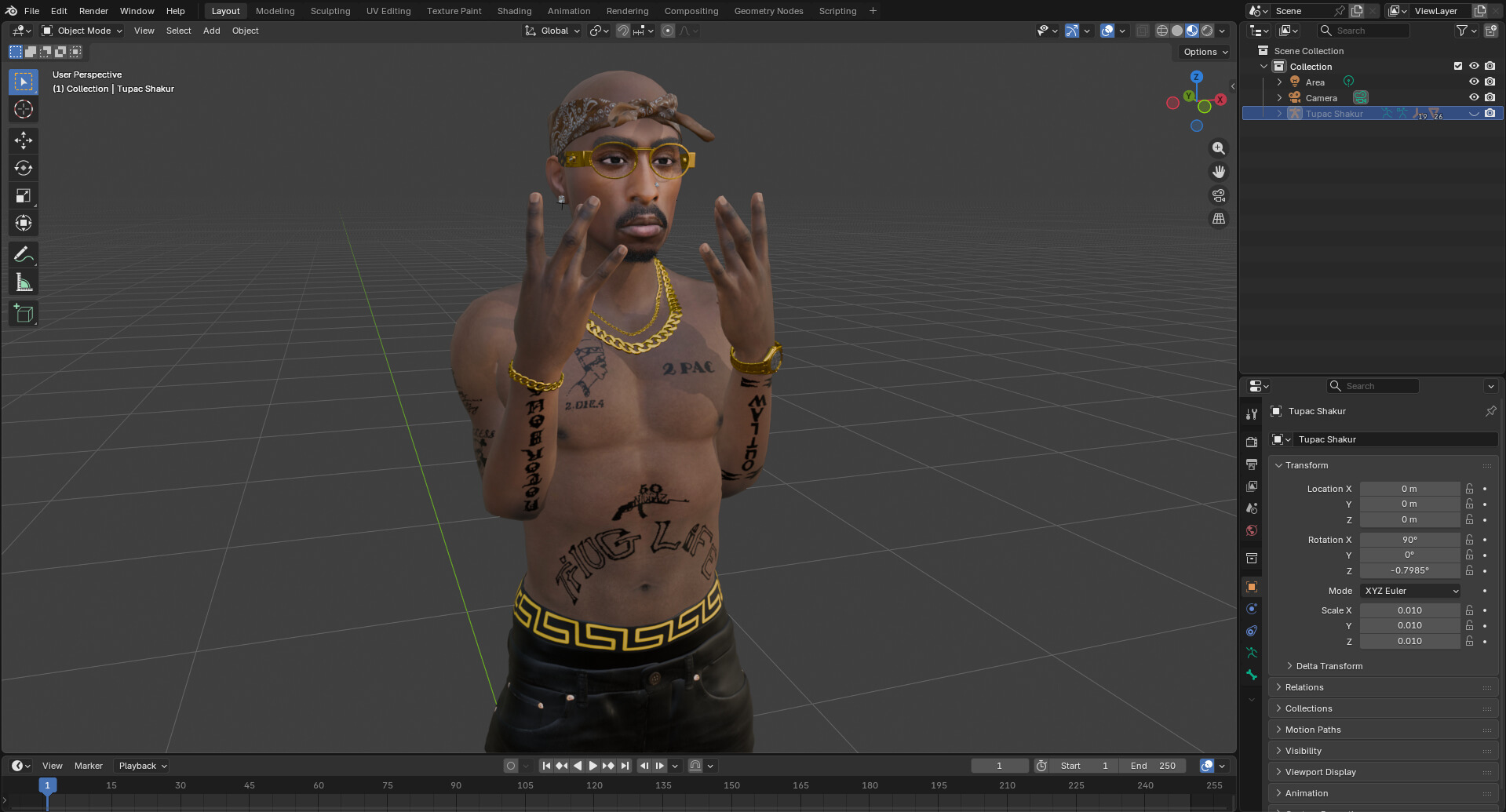Click the Scale X value field
The width and height of the screenshot is (1506, 812).
(x=1409, y=610)
